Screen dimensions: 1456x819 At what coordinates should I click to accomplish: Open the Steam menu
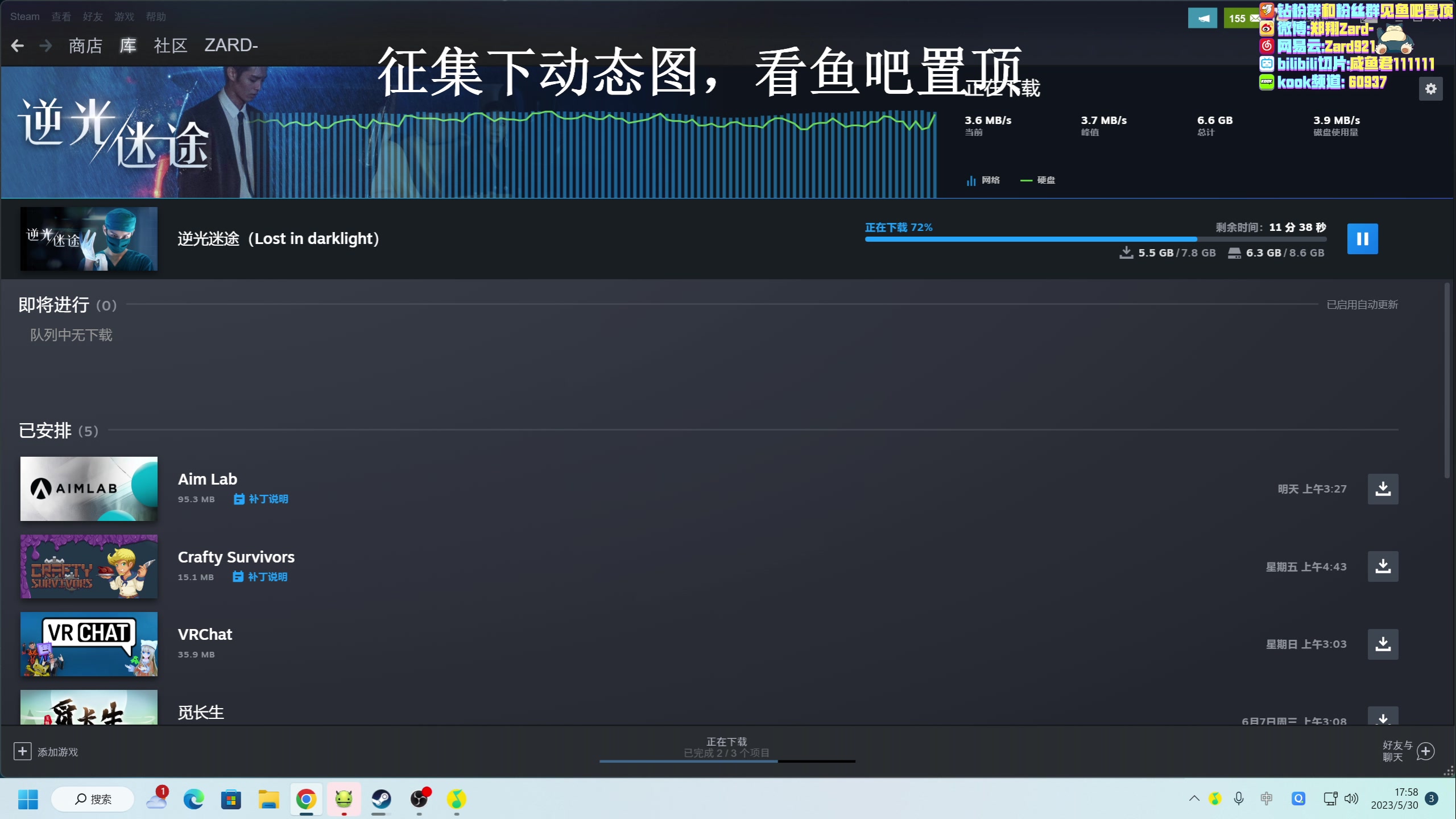pyautogui.click(x=24, y=16)
